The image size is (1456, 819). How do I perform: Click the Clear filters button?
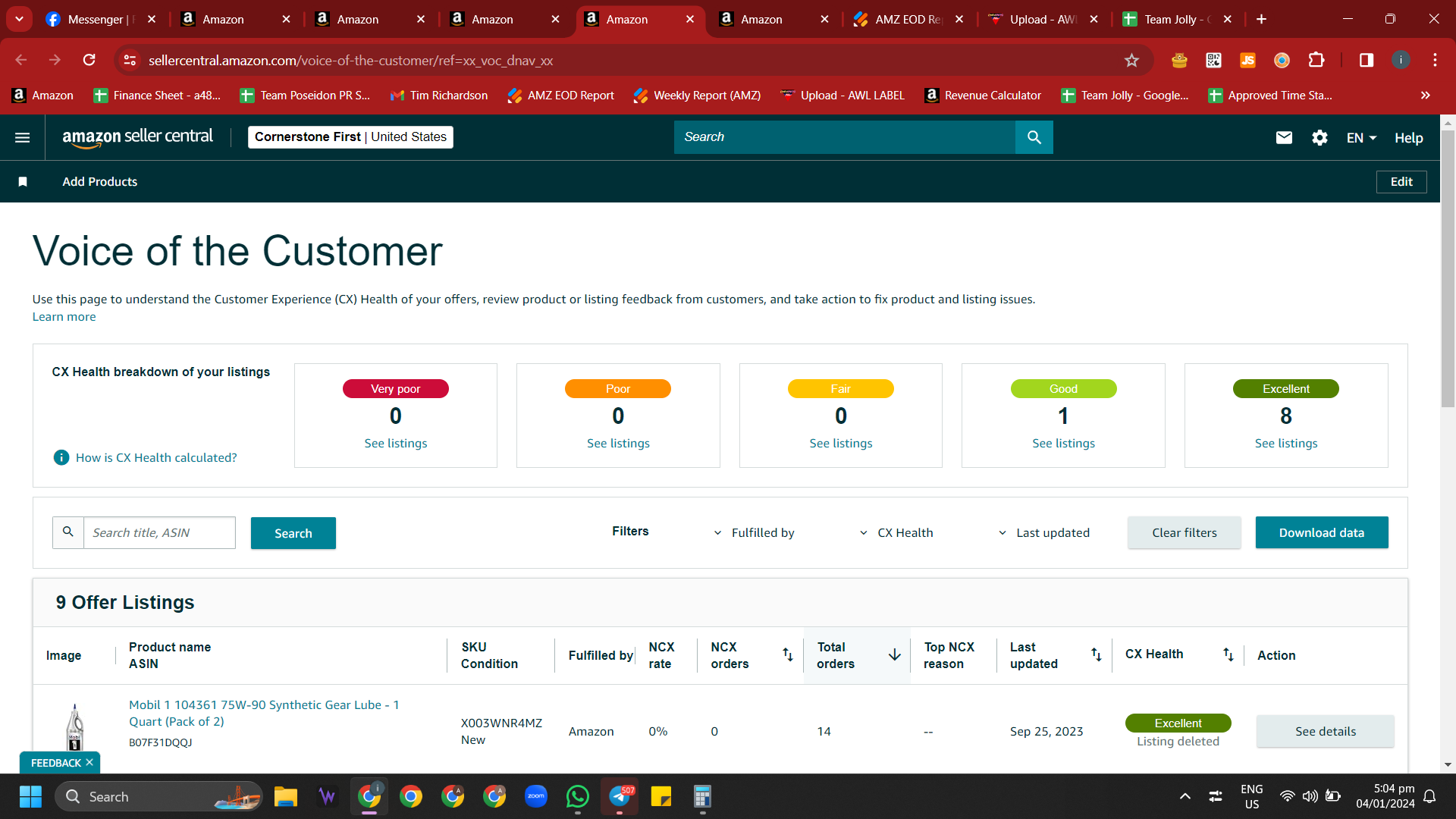click(x=1185, y=532)
